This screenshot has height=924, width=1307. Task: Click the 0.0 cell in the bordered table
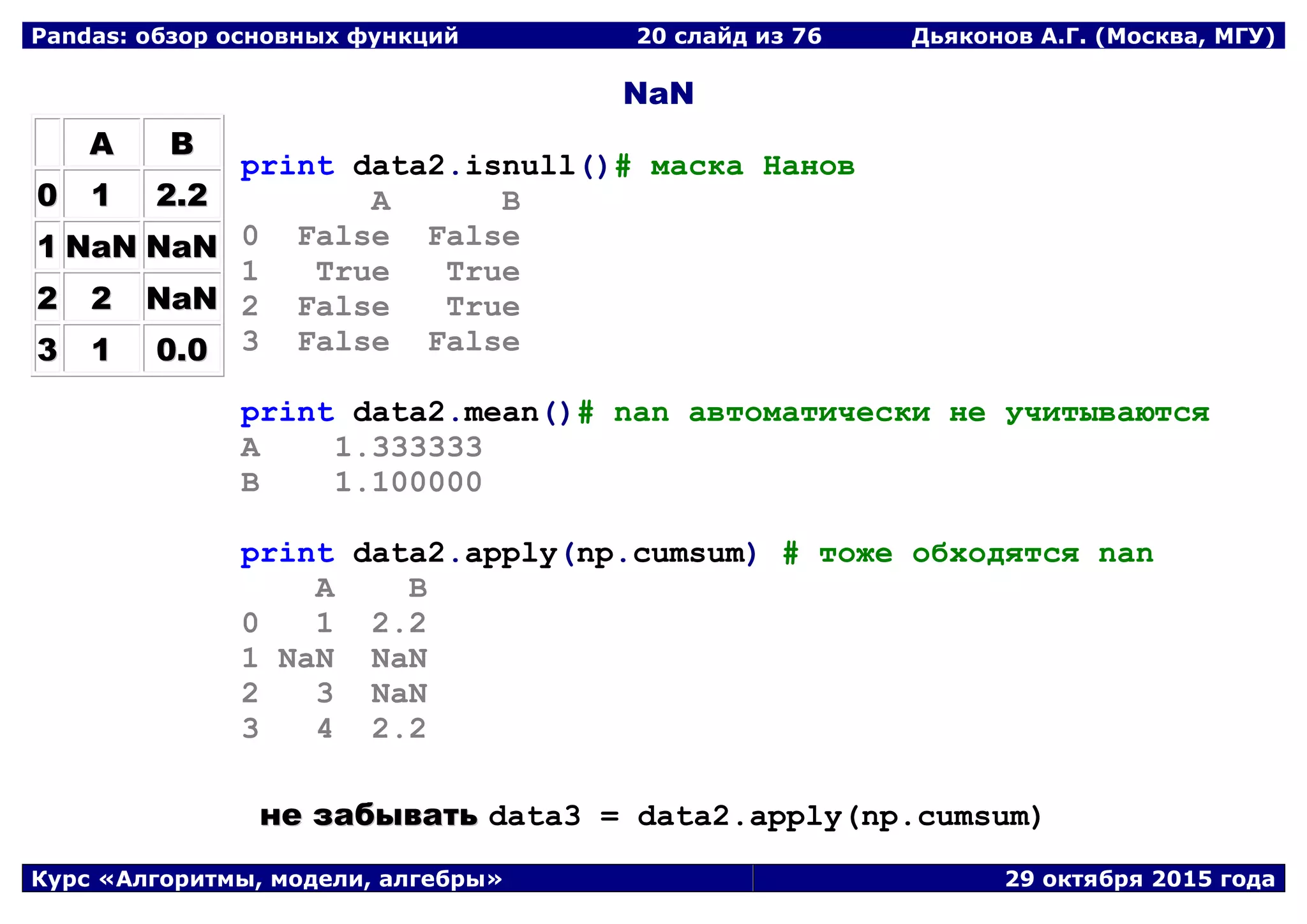coord(182,349)
